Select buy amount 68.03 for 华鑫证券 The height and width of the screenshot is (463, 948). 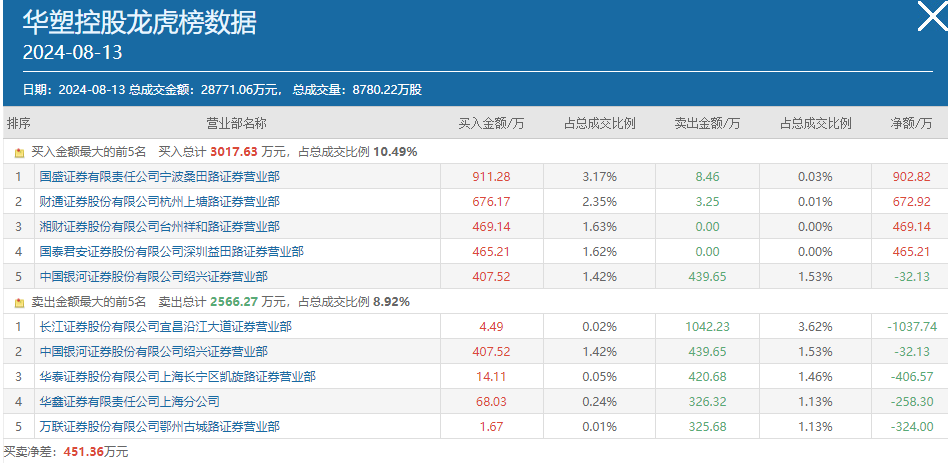pyautogui.click(x=491, y=401)
